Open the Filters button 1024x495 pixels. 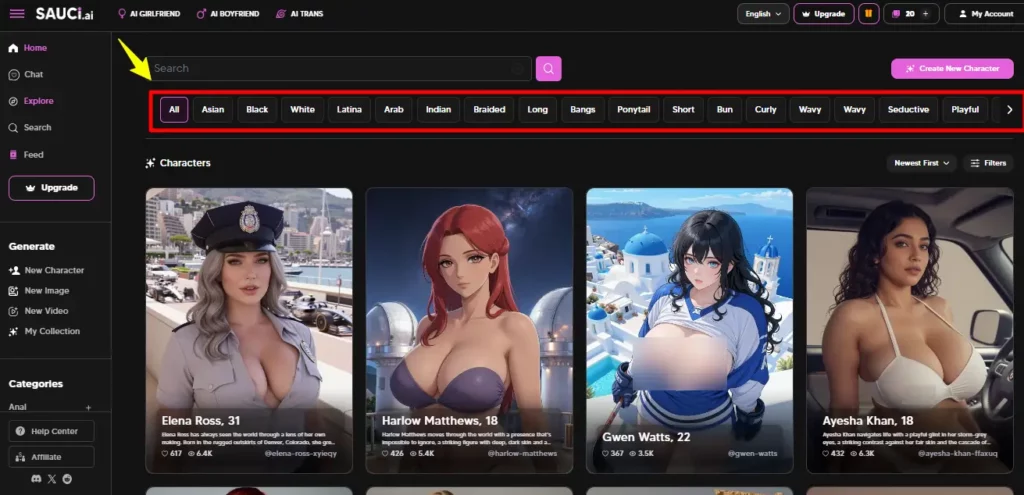pos(988,163)
